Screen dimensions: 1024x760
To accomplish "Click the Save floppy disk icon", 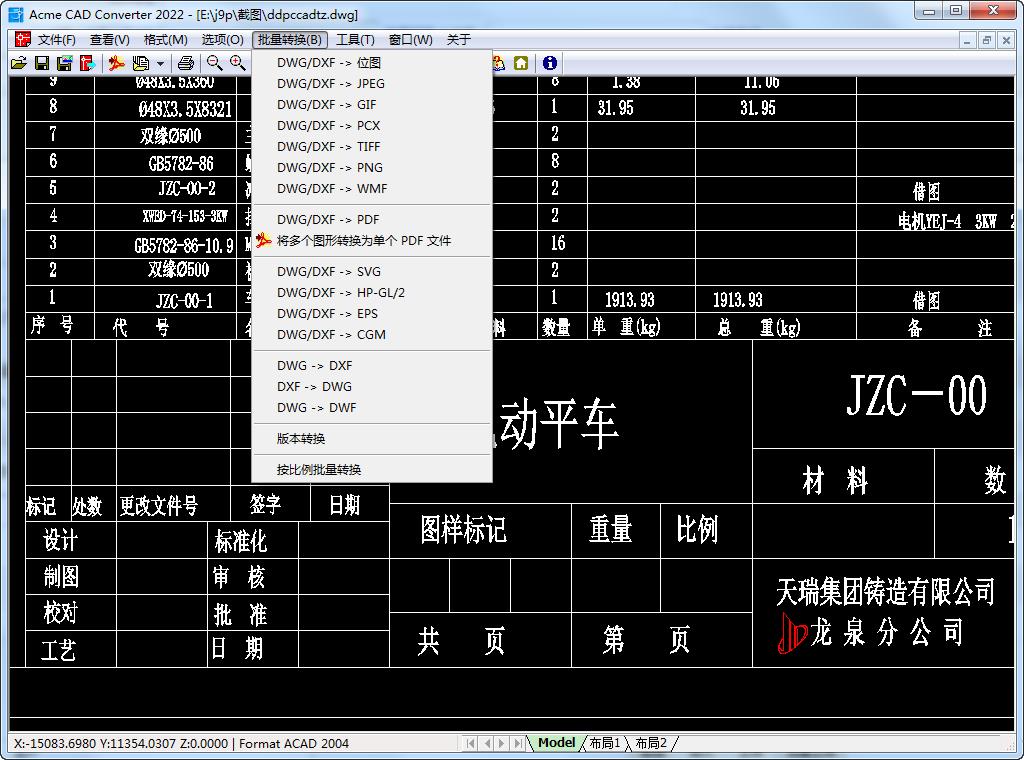I will point(42,63).
